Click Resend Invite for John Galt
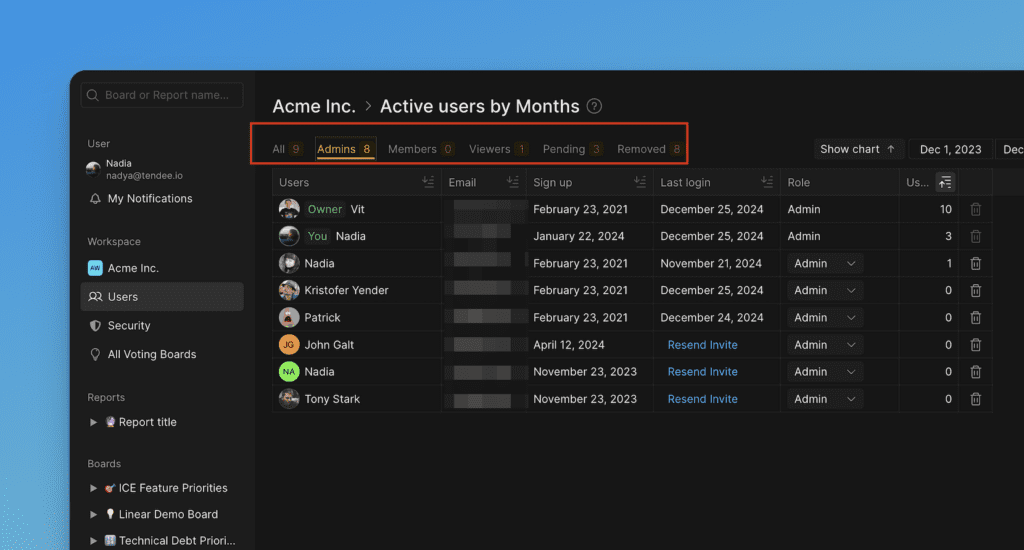Screen dimensions: 1024x550 coord(702,345)
